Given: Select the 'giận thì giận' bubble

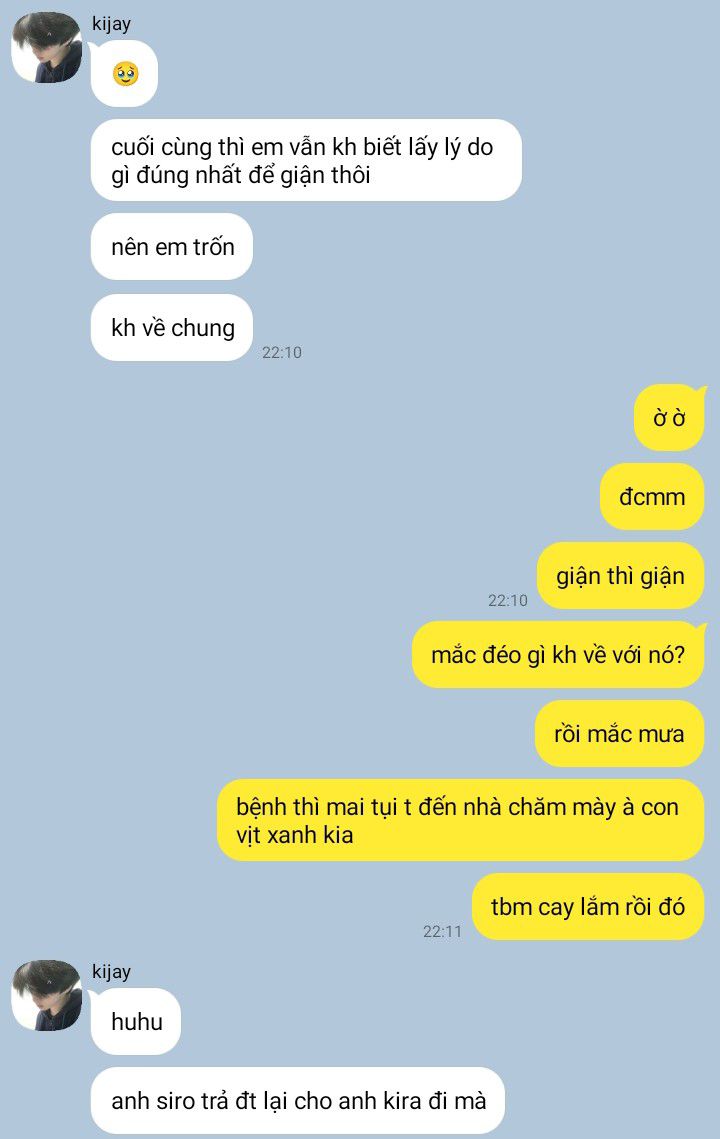Looking at the screenshot, I should [620, 576].
